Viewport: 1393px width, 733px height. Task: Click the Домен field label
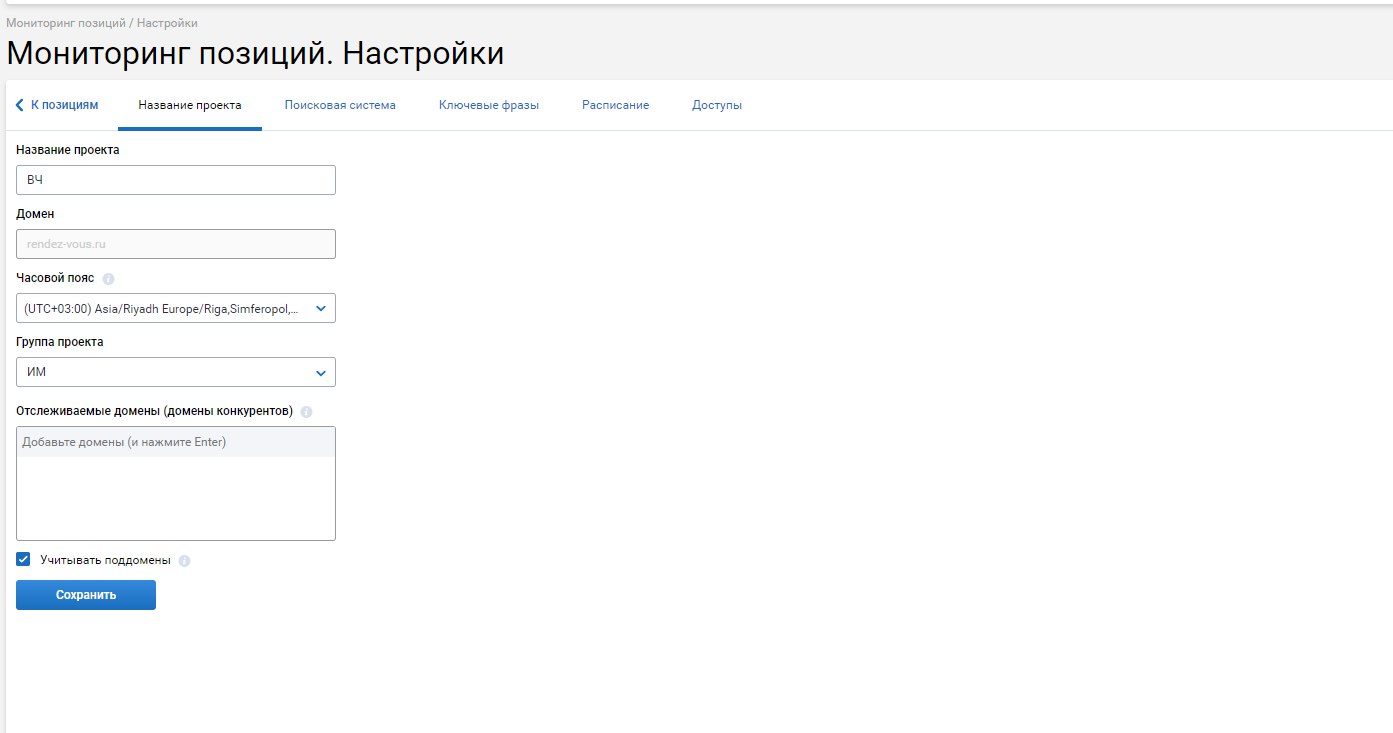pyautogui.click(x=35, y=214)
